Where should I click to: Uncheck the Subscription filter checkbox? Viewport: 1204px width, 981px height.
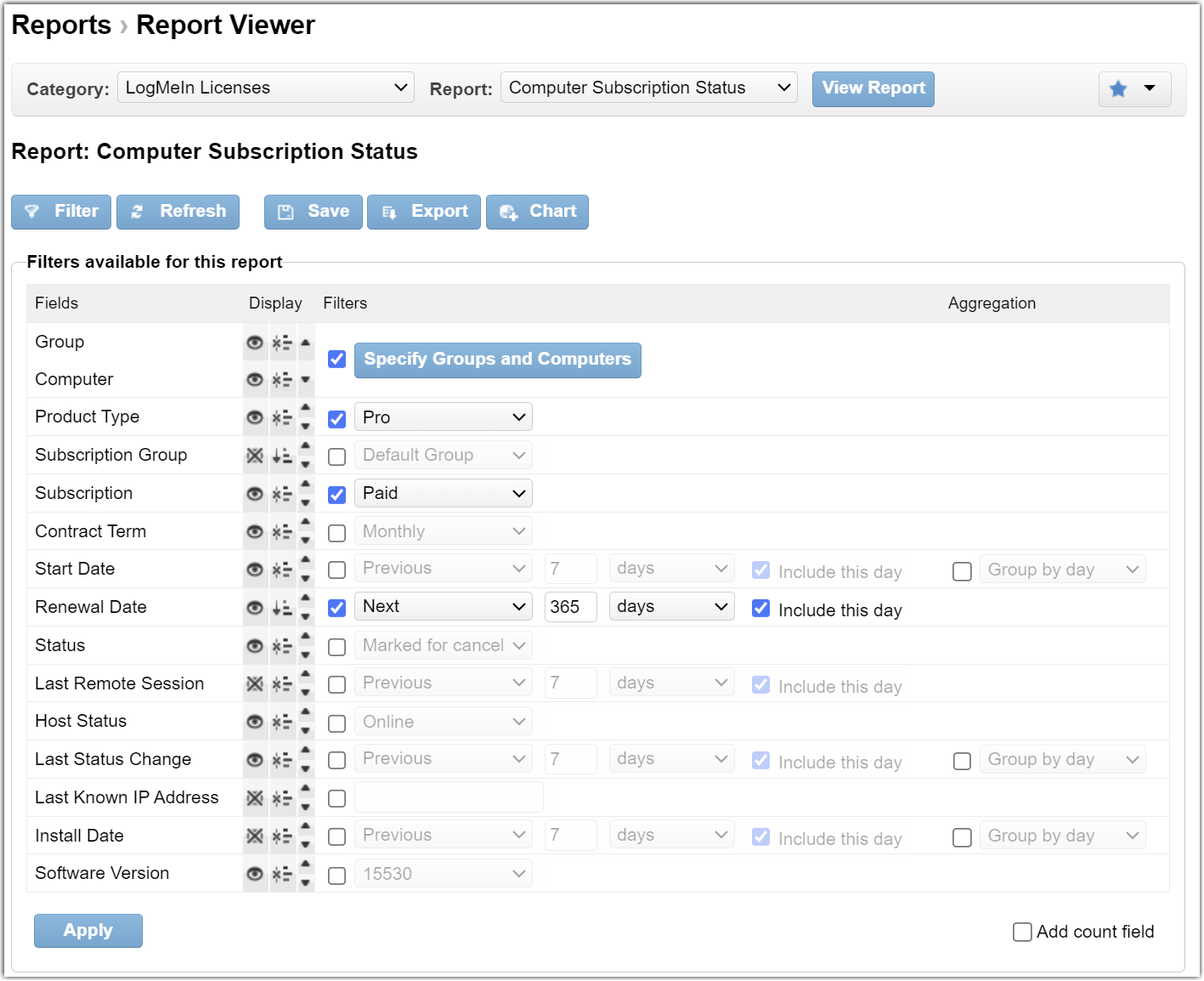click(337, 495)
